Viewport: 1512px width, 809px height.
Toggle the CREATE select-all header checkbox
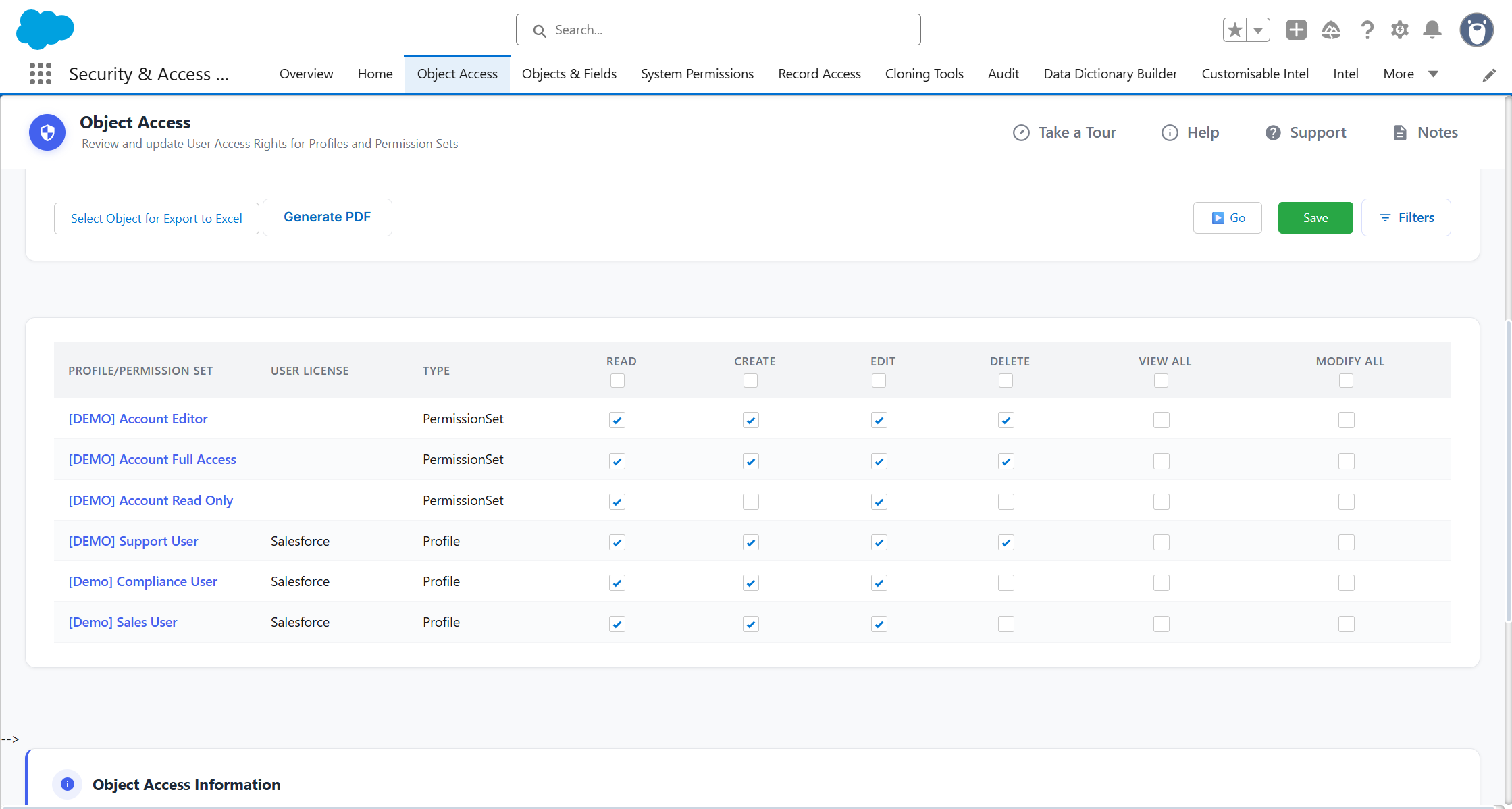(750, 381)
